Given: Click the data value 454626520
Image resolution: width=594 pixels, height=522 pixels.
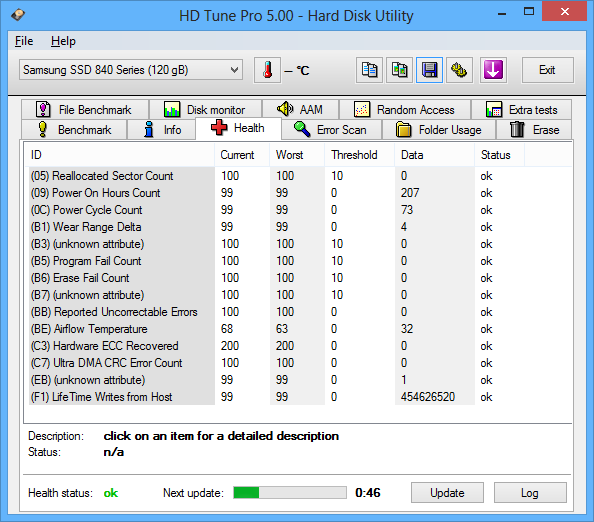Looking at the screenshot, I should 428,397.
